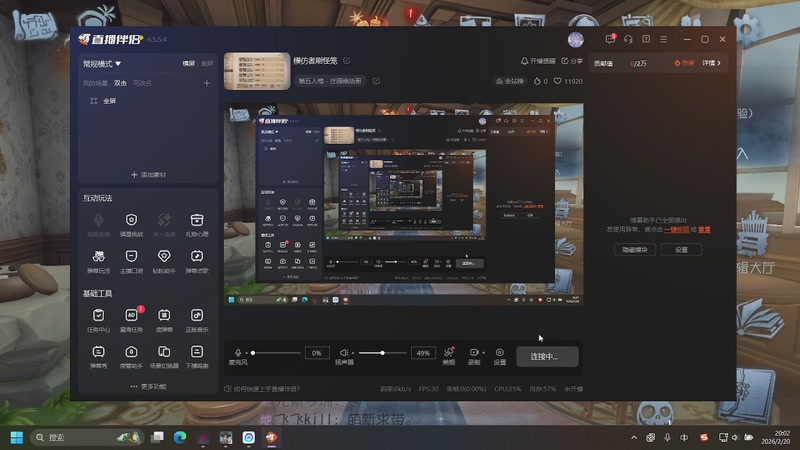The image size is (800, 450).
Task: Expand the 录制 record options arrow
Action: click(x=483, y=353)
